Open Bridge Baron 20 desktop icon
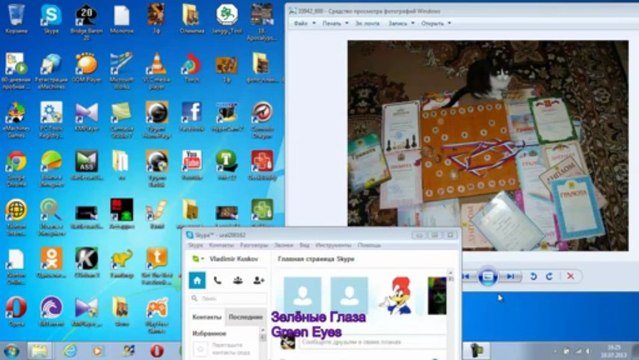The height and width of the screenshot is (360, 639). click(x=86, y=21)
